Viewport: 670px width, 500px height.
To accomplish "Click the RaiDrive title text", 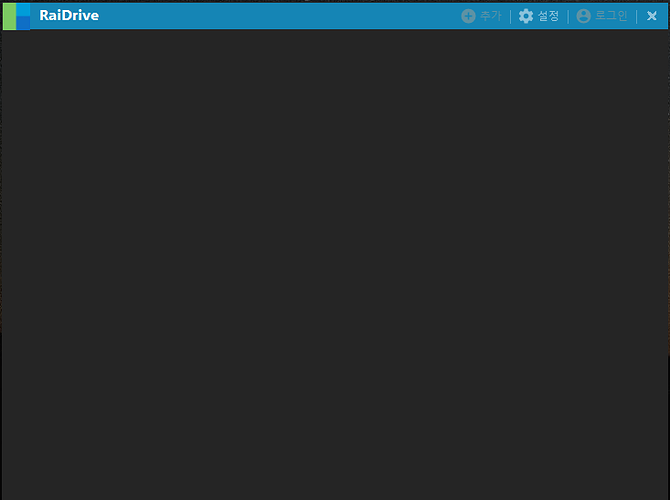I will (x=69, y=15).
